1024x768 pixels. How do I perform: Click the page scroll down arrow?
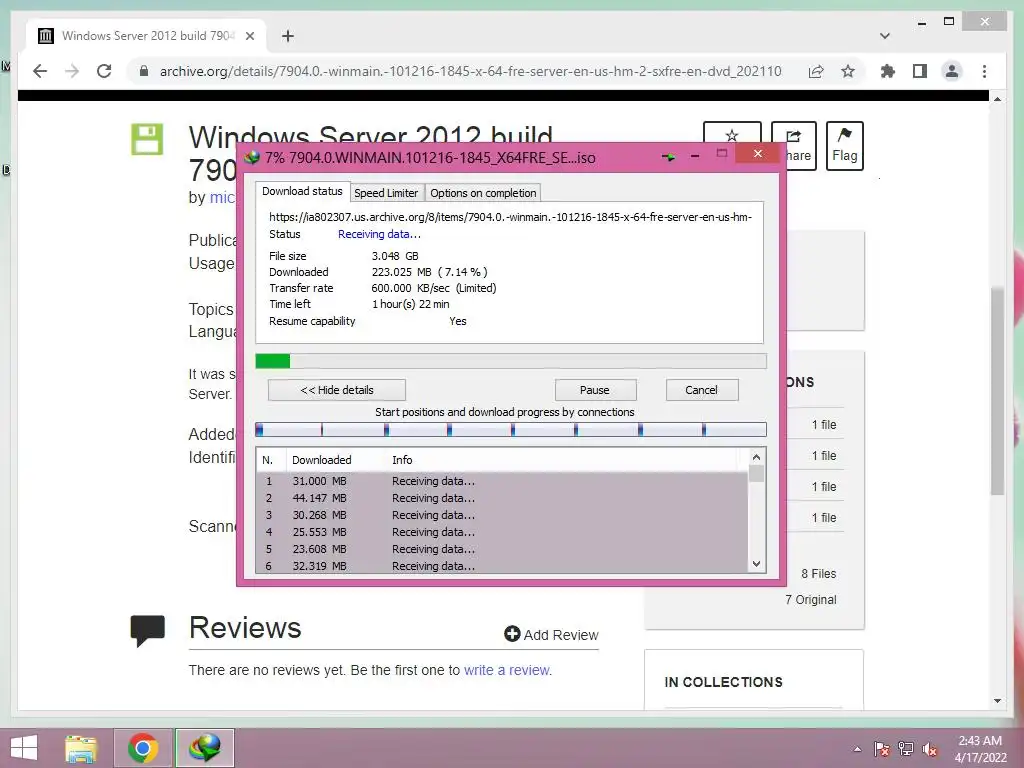pos(997,701)
